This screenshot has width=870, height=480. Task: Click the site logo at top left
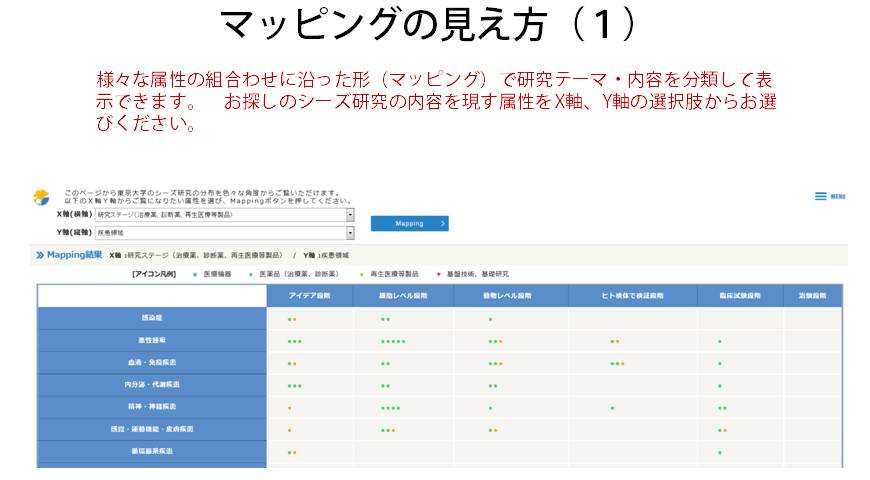point(41,197)
